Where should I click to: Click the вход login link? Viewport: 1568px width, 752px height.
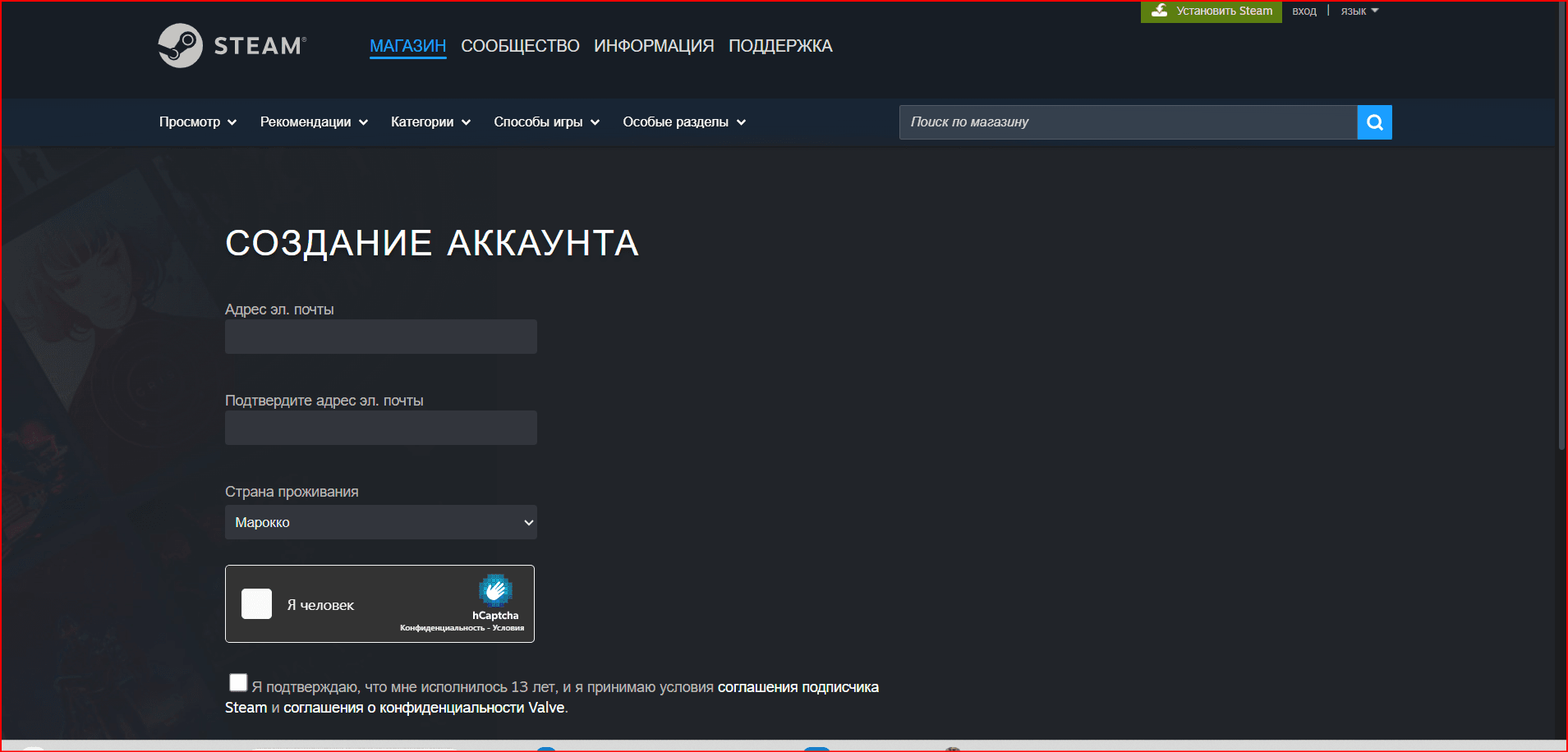click(1304, 11)
